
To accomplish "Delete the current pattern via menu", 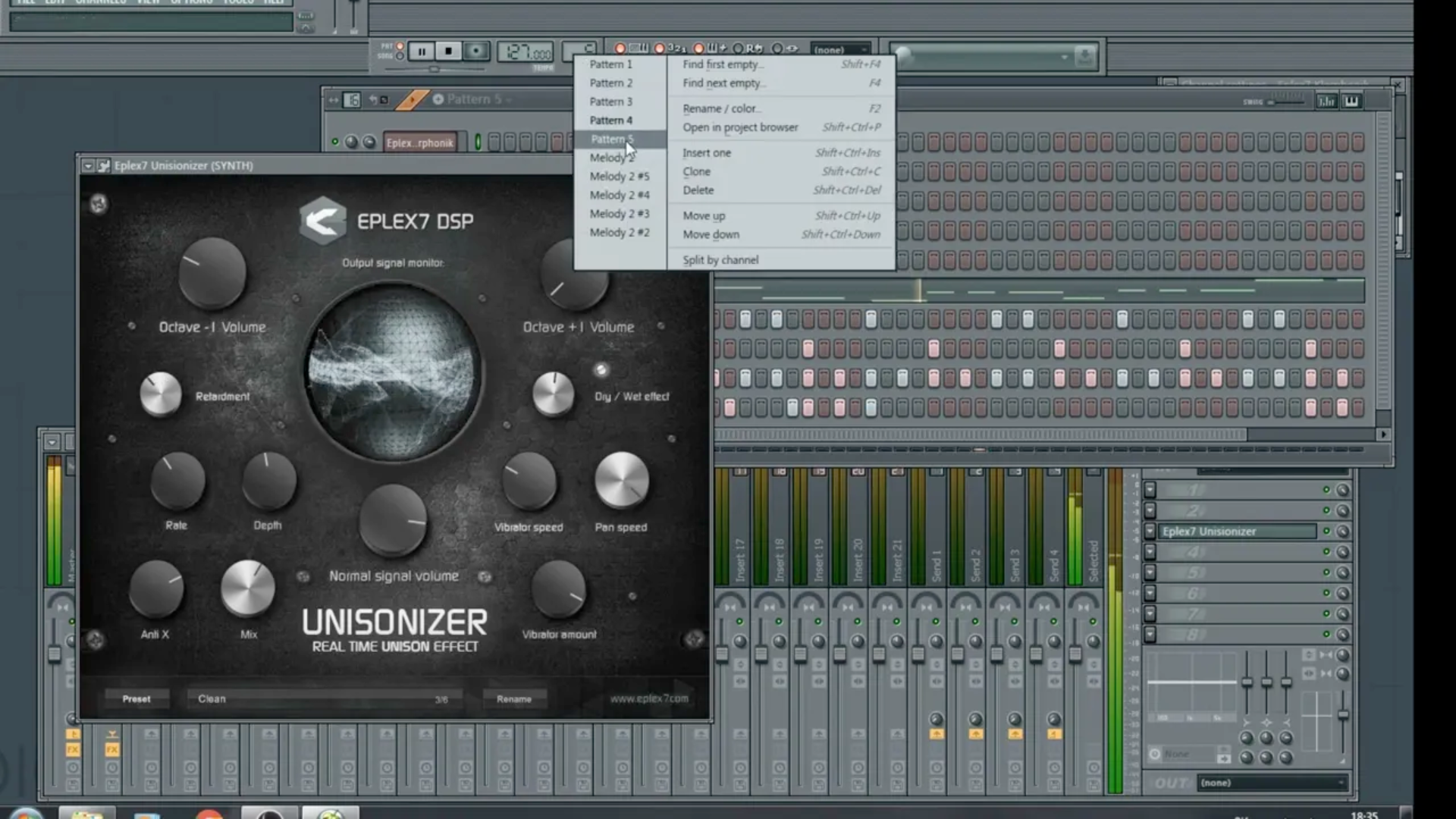I will [781, 190].
